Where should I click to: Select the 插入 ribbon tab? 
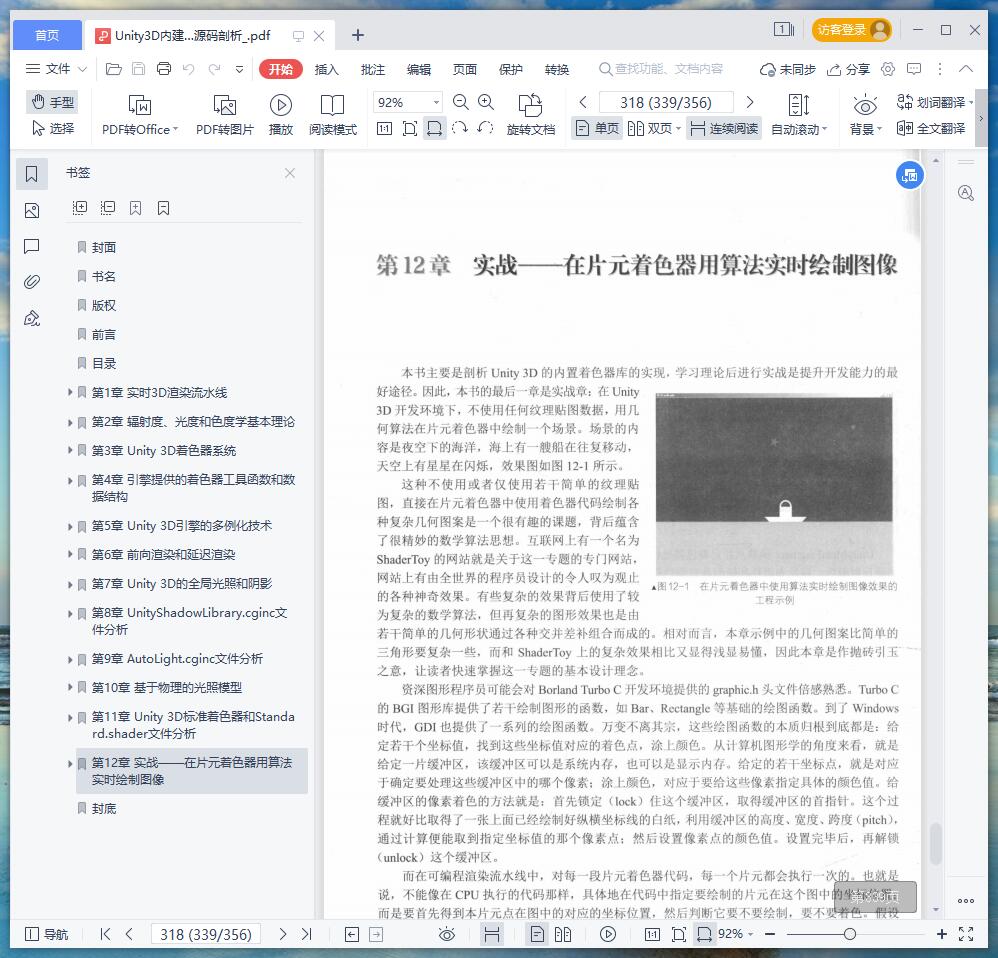(327, 69)
